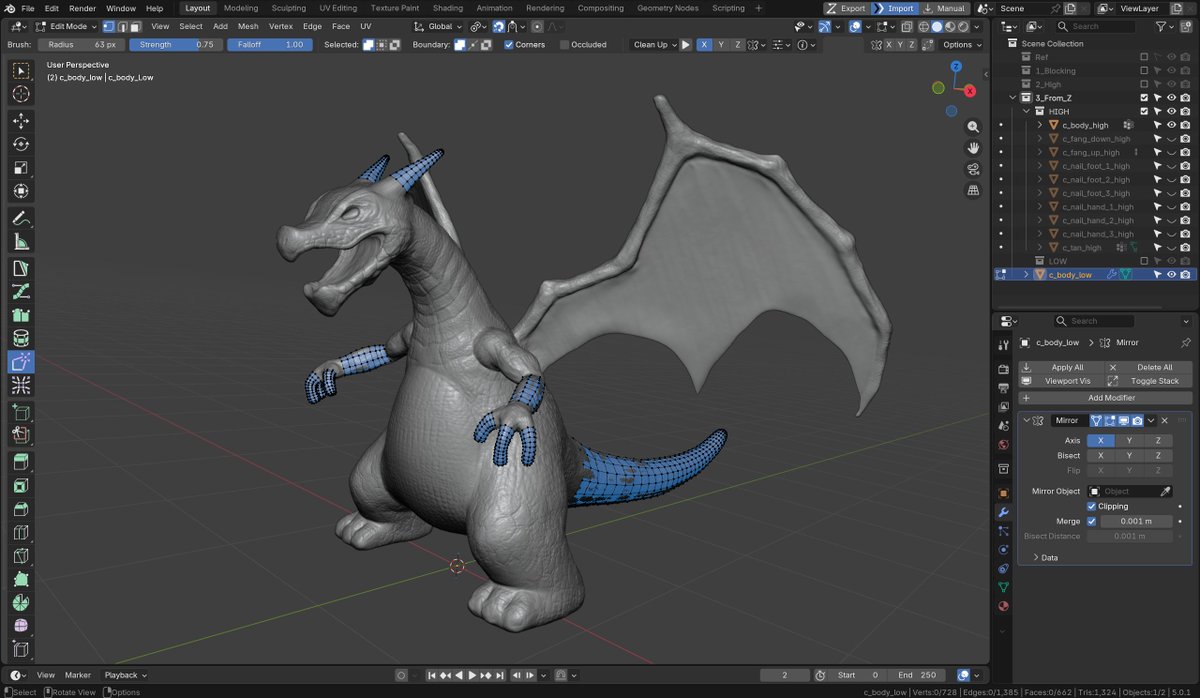Open the Vertex menu in viewport header
The height and width of the screenshot is (698, 1200).
click(x=281, y=26)
